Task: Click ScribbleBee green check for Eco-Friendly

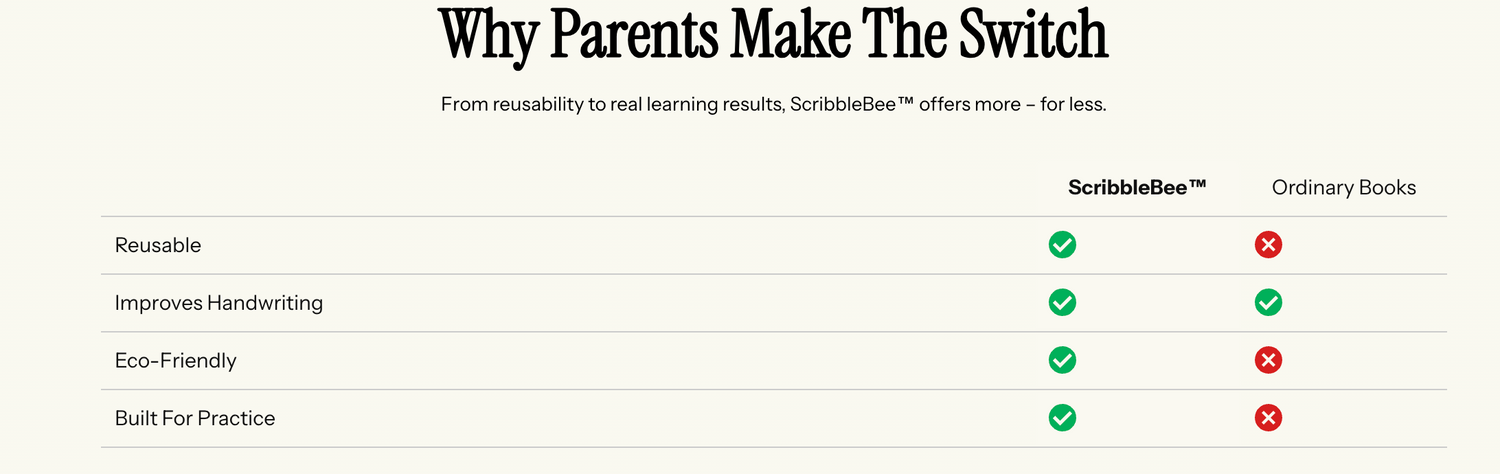Action: pos(1062,360)
